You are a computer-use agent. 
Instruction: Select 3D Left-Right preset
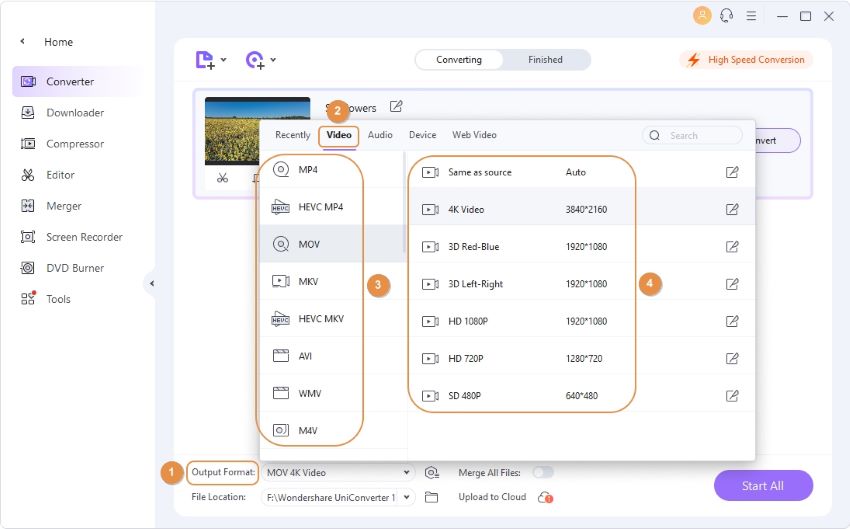[x=581, y=284]
